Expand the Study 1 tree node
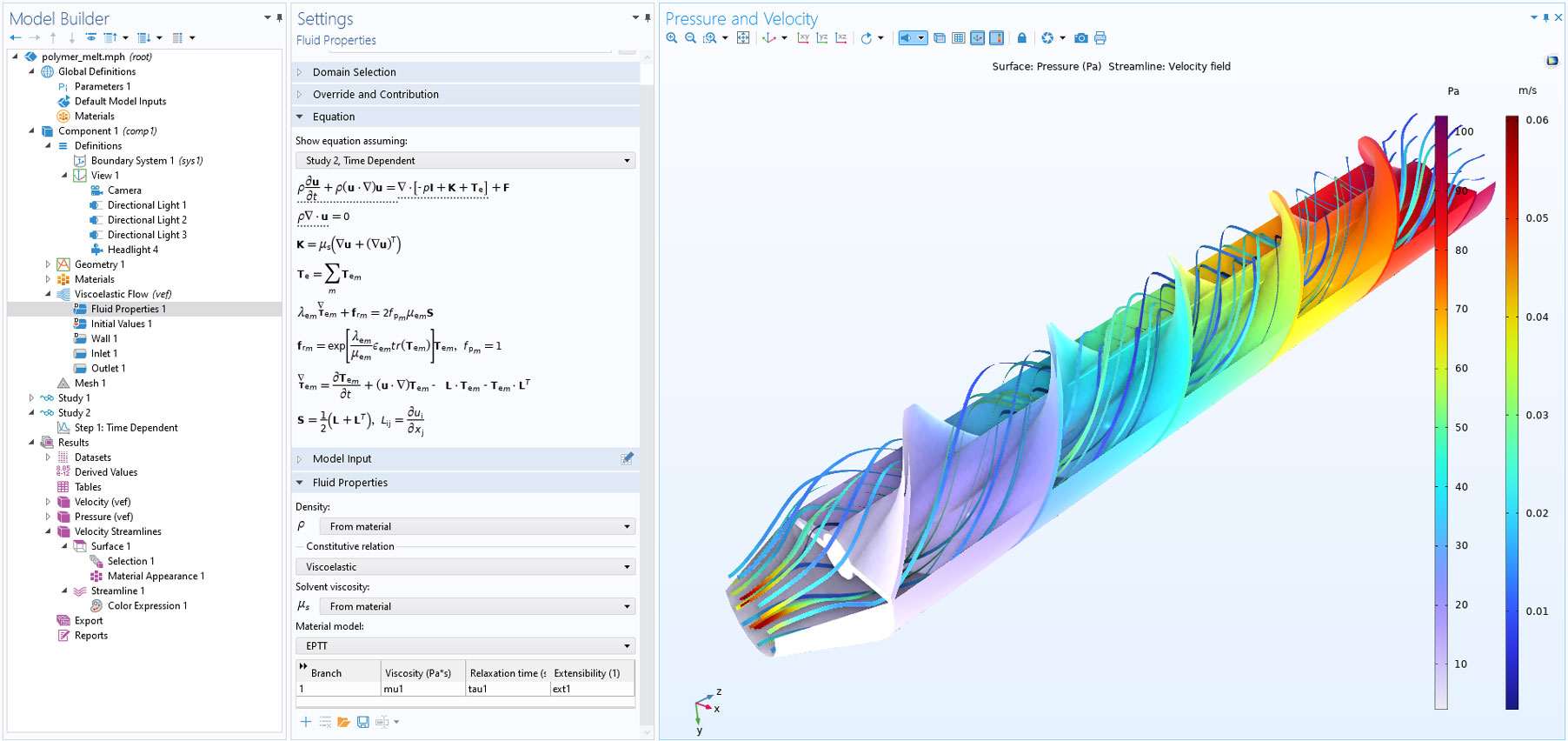 tap(32, 398)
